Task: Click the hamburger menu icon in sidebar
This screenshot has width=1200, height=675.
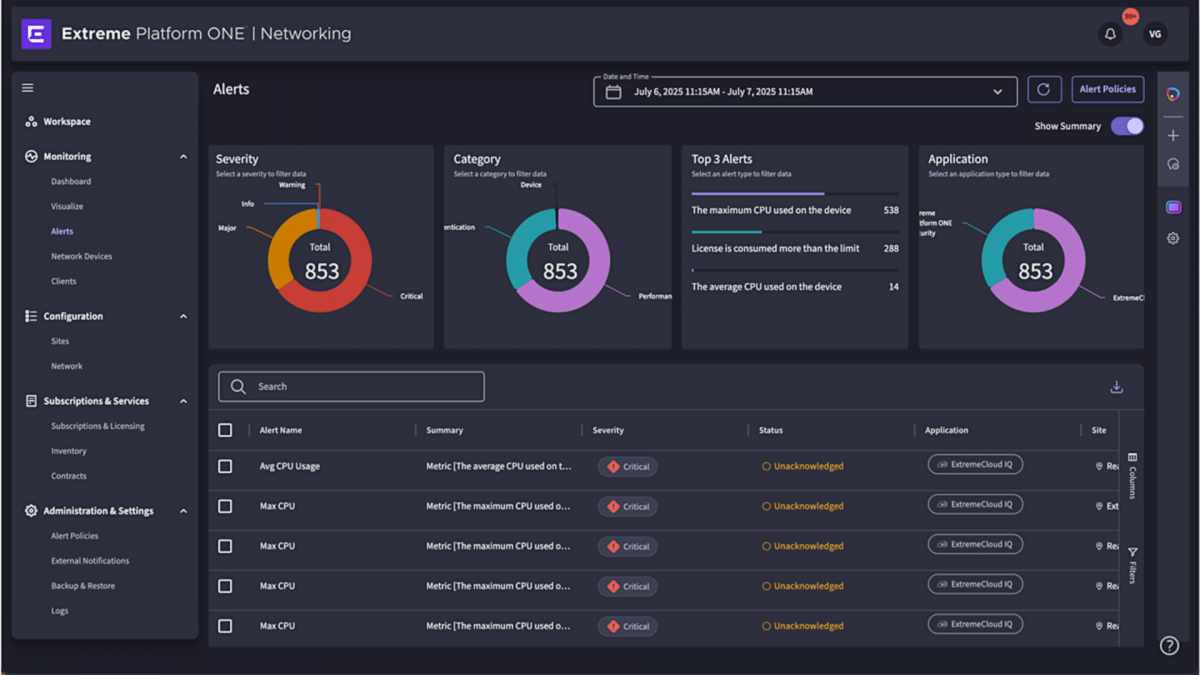Action: [x=28, y=88]
